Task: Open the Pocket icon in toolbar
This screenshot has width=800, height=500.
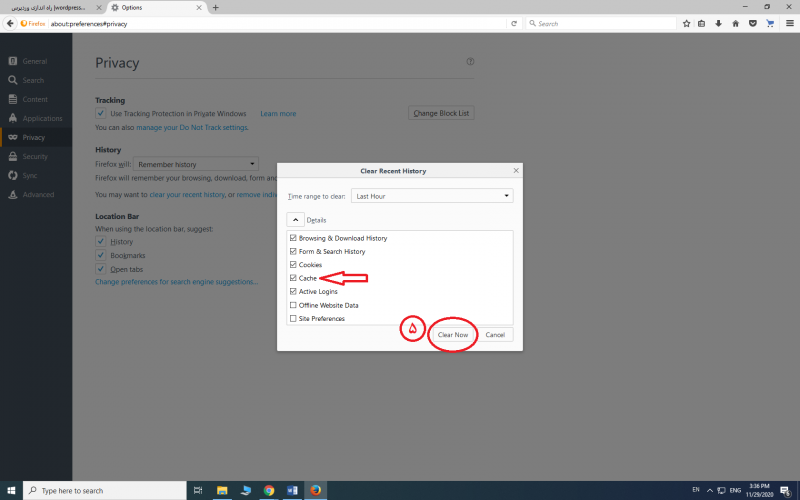Action: tap(751, 23)
